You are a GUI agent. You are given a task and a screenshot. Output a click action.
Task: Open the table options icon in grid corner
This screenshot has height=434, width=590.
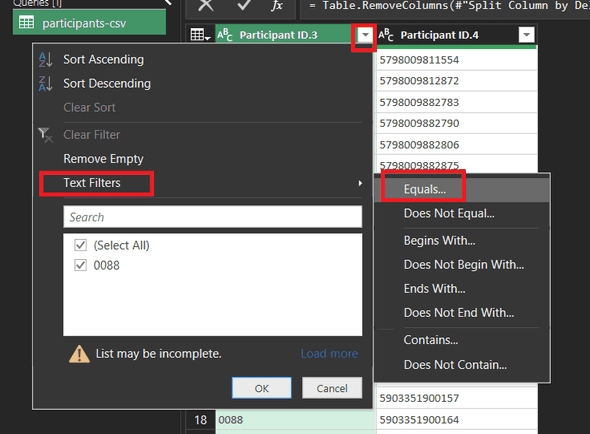(x=200, y=35)
